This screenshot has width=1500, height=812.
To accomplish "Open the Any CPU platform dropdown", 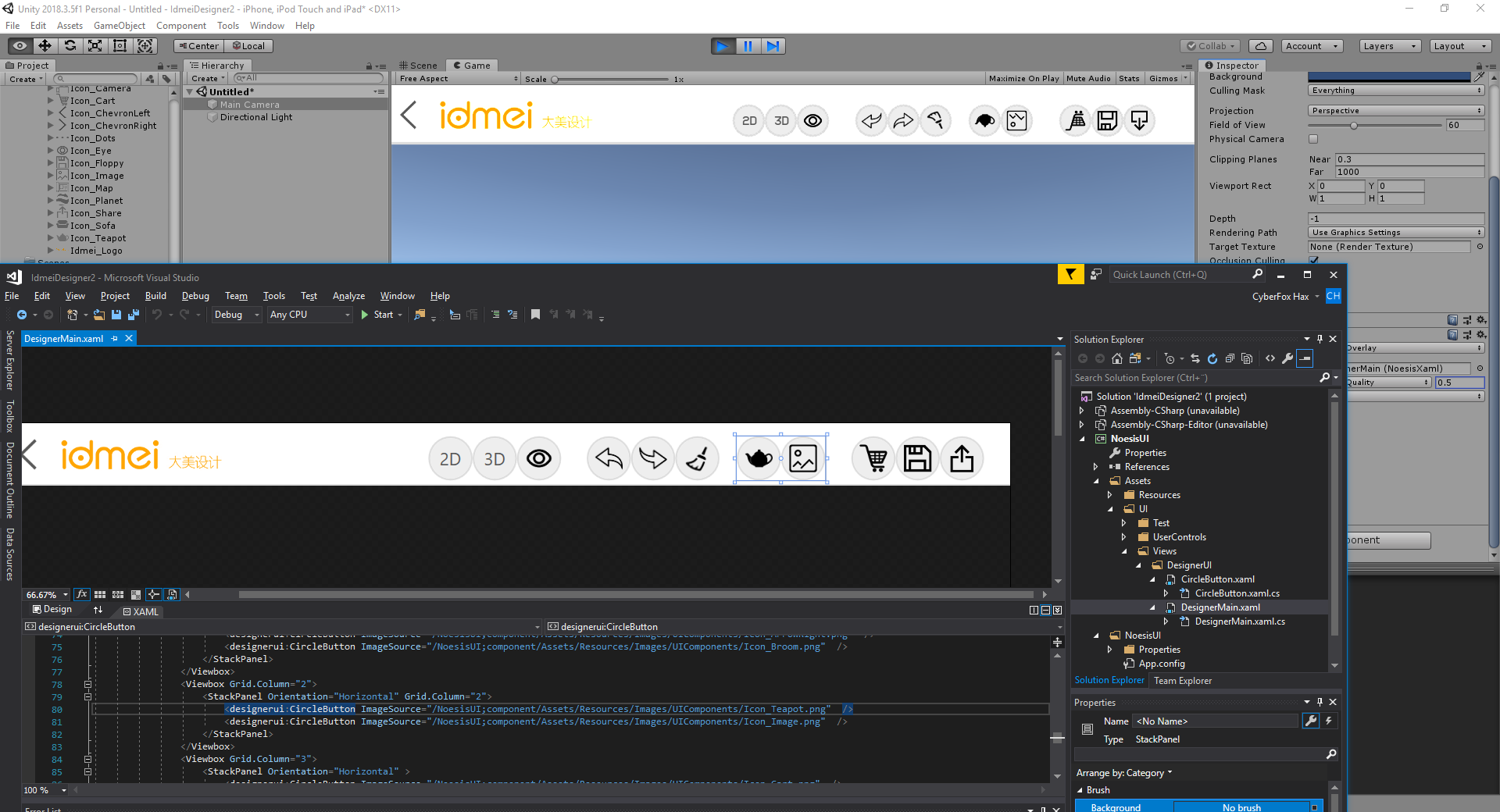I will [x=309, y=315].
